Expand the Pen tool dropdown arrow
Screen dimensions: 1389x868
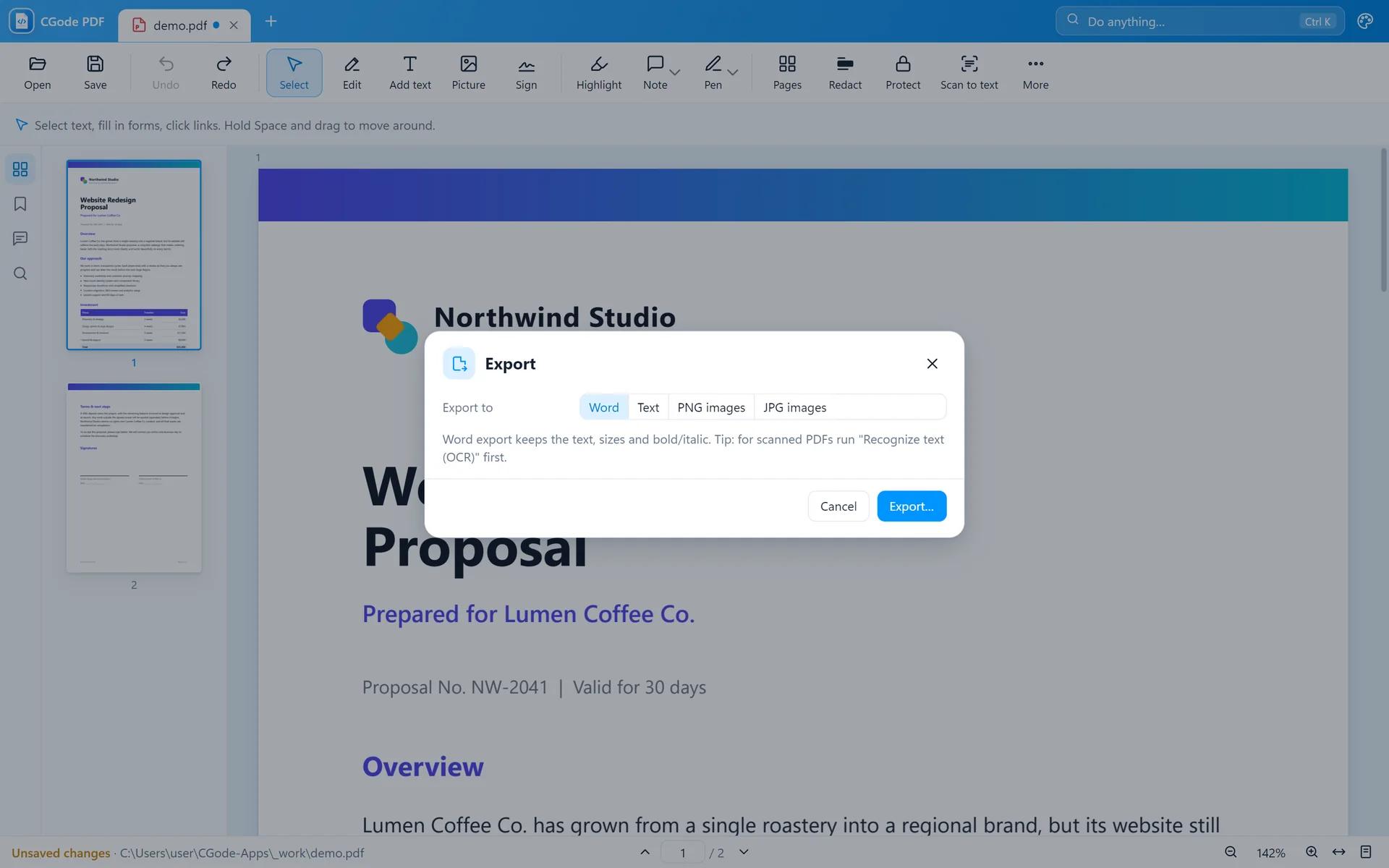[733, 72]
